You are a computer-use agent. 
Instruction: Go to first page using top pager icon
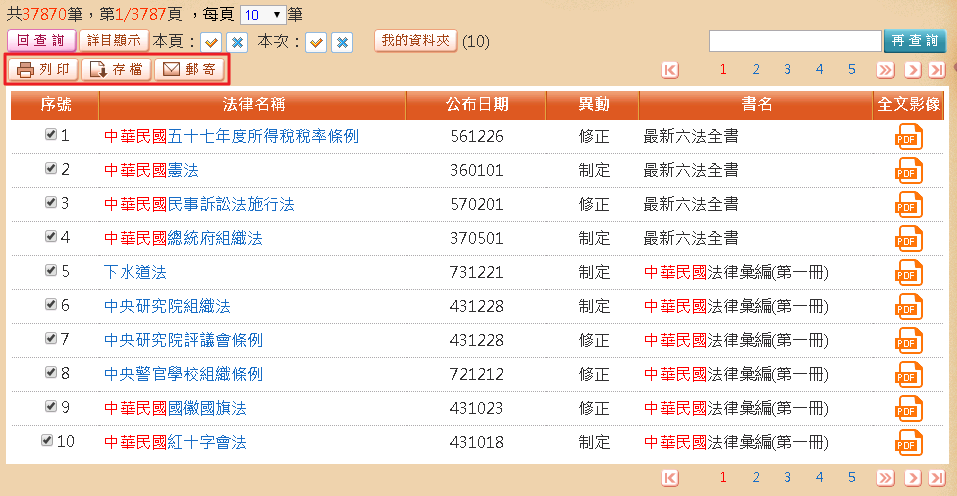pyautogui.click(x=670, y=70)
